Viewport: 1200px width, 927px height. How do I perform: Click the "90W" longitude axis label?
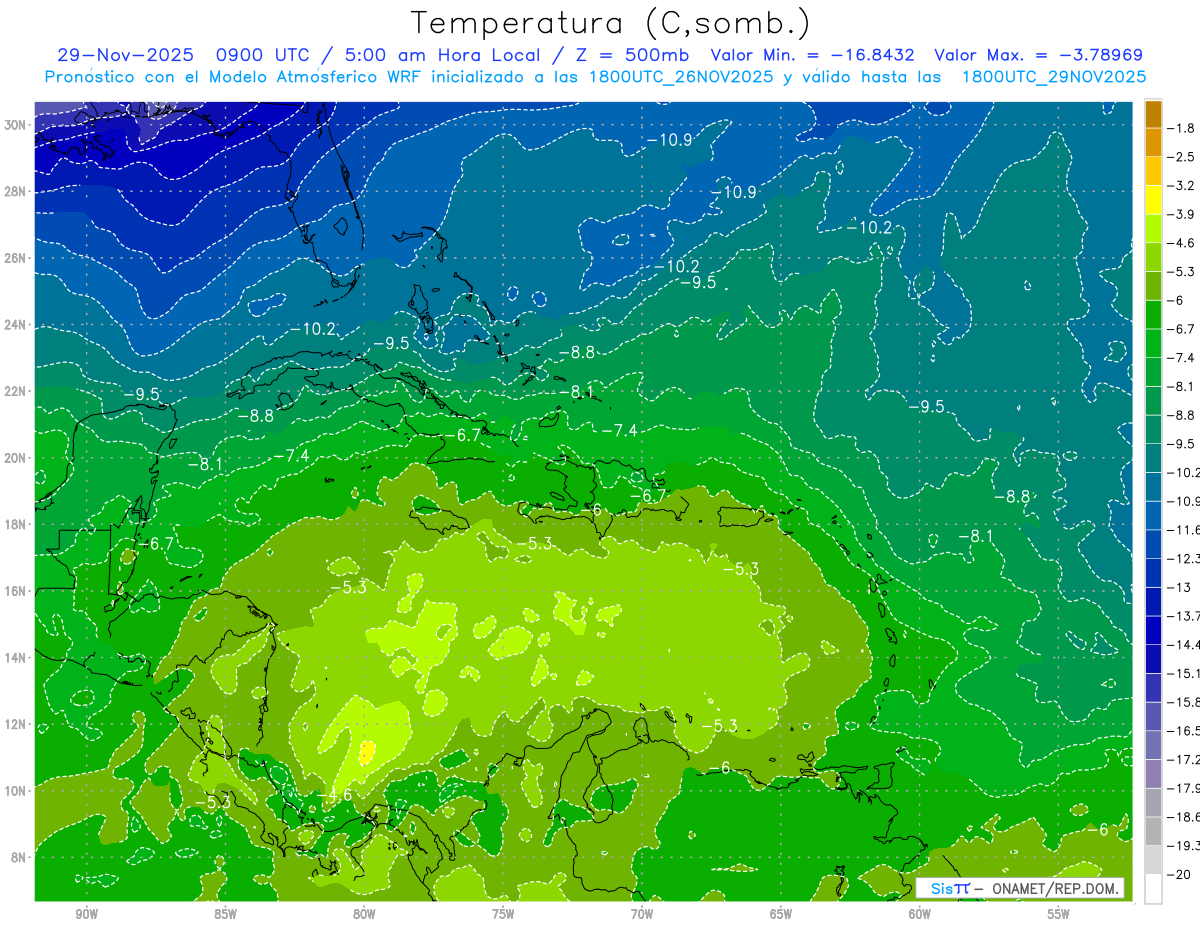[x=86, y=915]
